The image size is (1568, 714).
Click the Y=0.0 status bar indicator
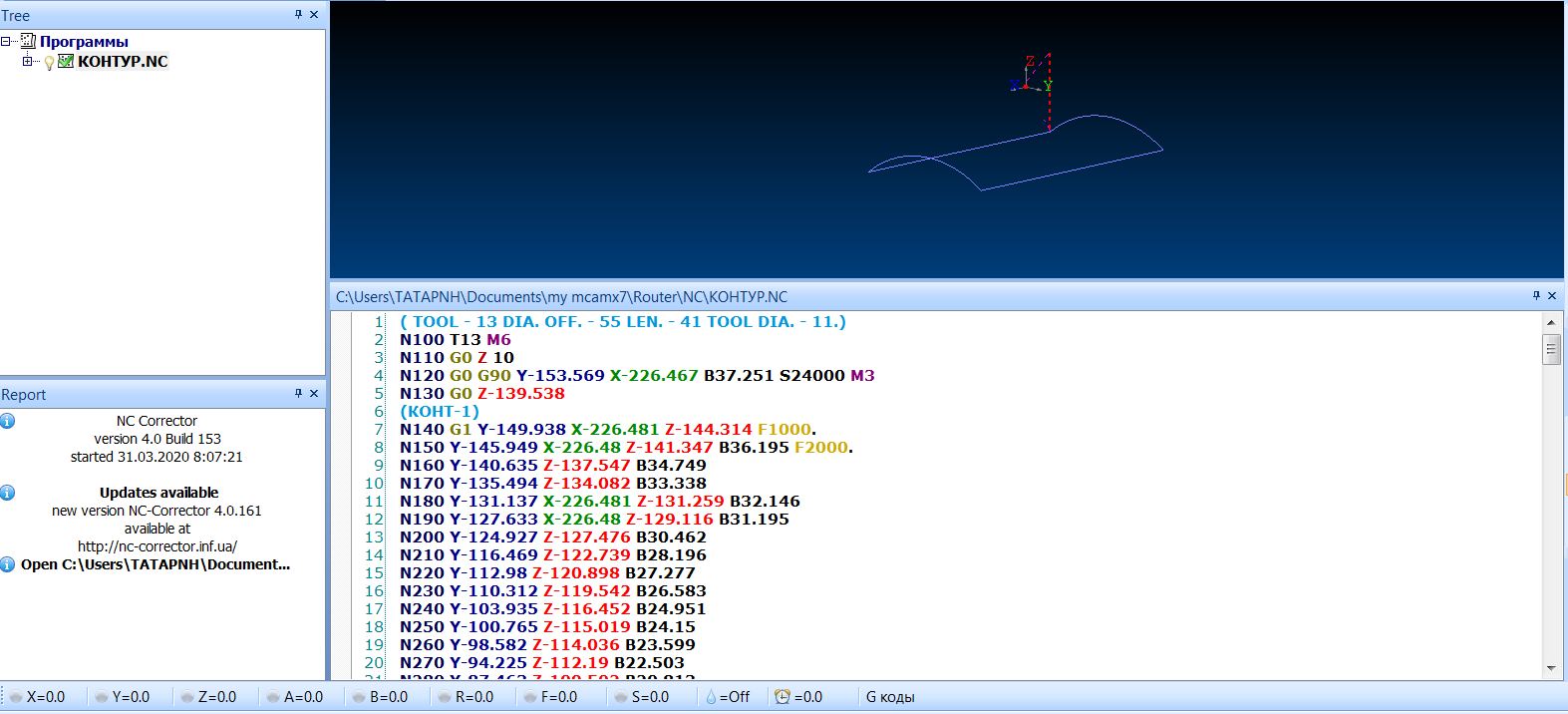pos(123,697)
